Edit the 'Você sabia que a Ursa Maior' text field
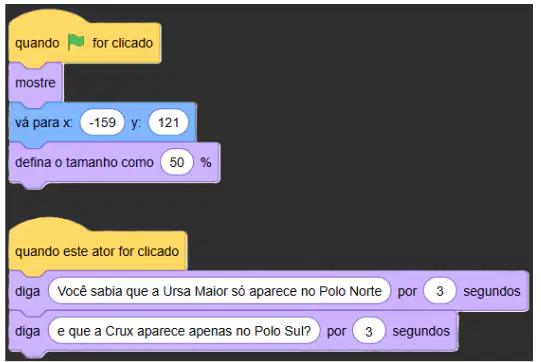The height and width of the screenshot is (362, 541). 219,291
